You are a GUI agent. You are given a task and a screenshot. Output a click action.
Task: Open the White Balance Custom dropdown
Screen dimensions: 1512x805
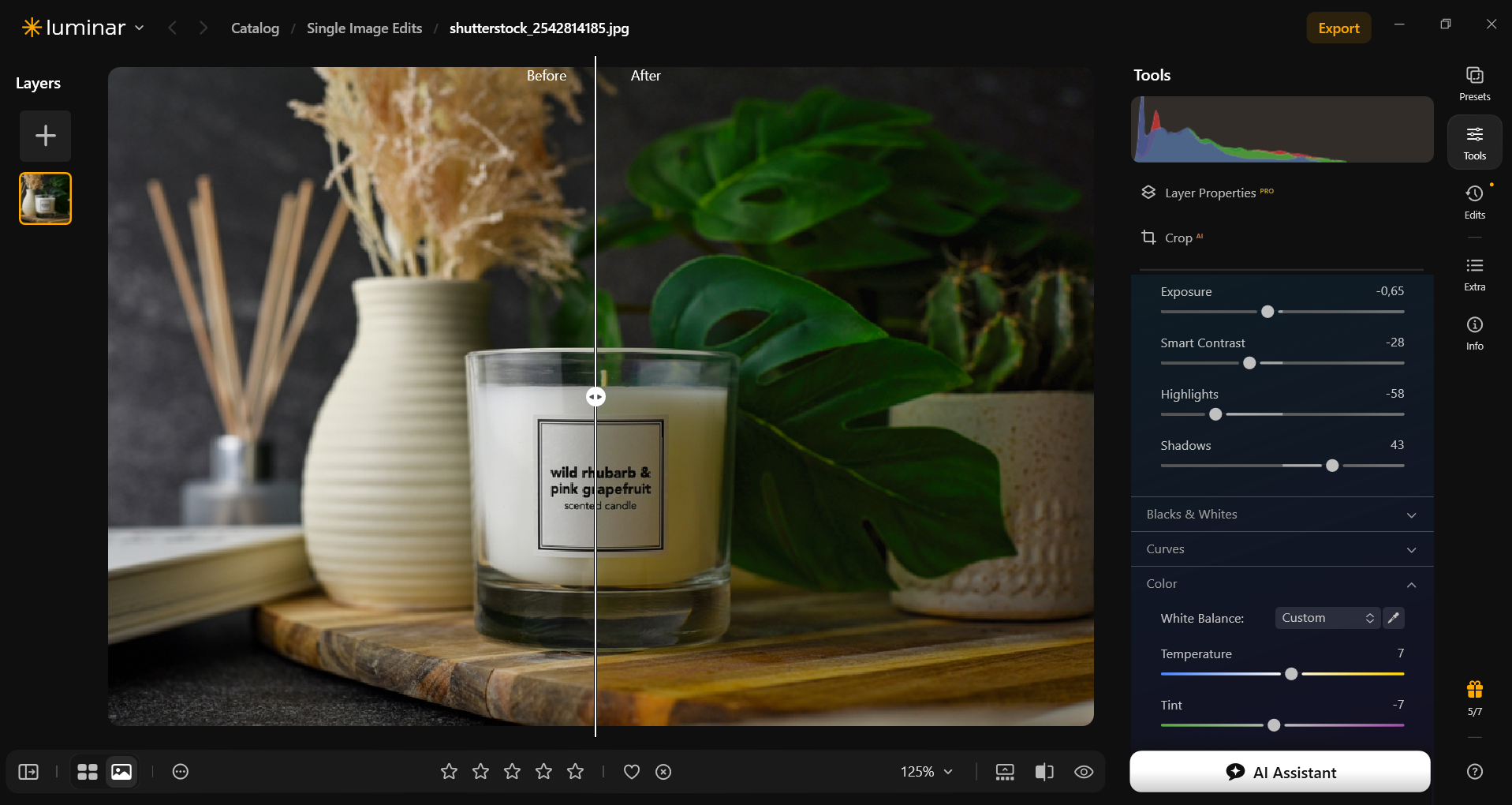[1327, 618]
